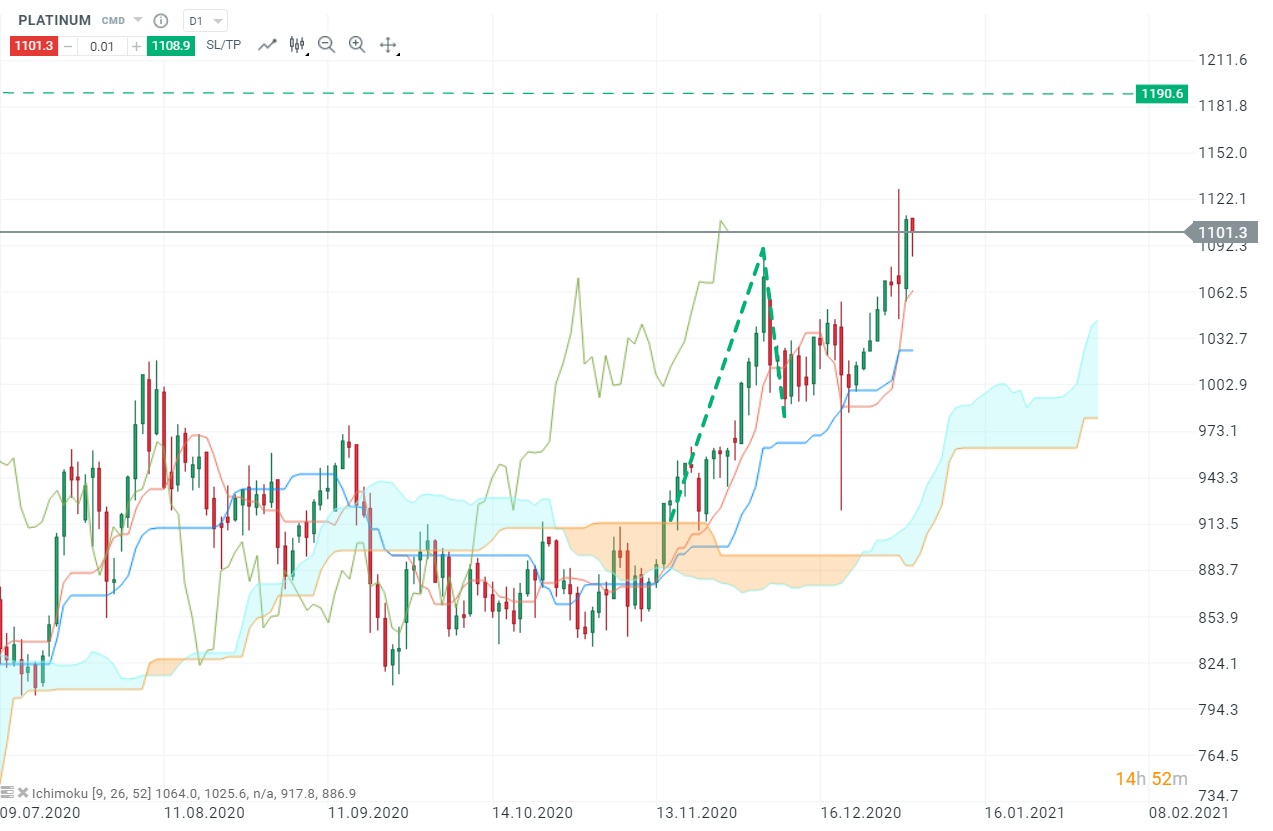Click the 1152.0 price axis label
Screen dimensions: 1273x831
(x=1223, y=153)
